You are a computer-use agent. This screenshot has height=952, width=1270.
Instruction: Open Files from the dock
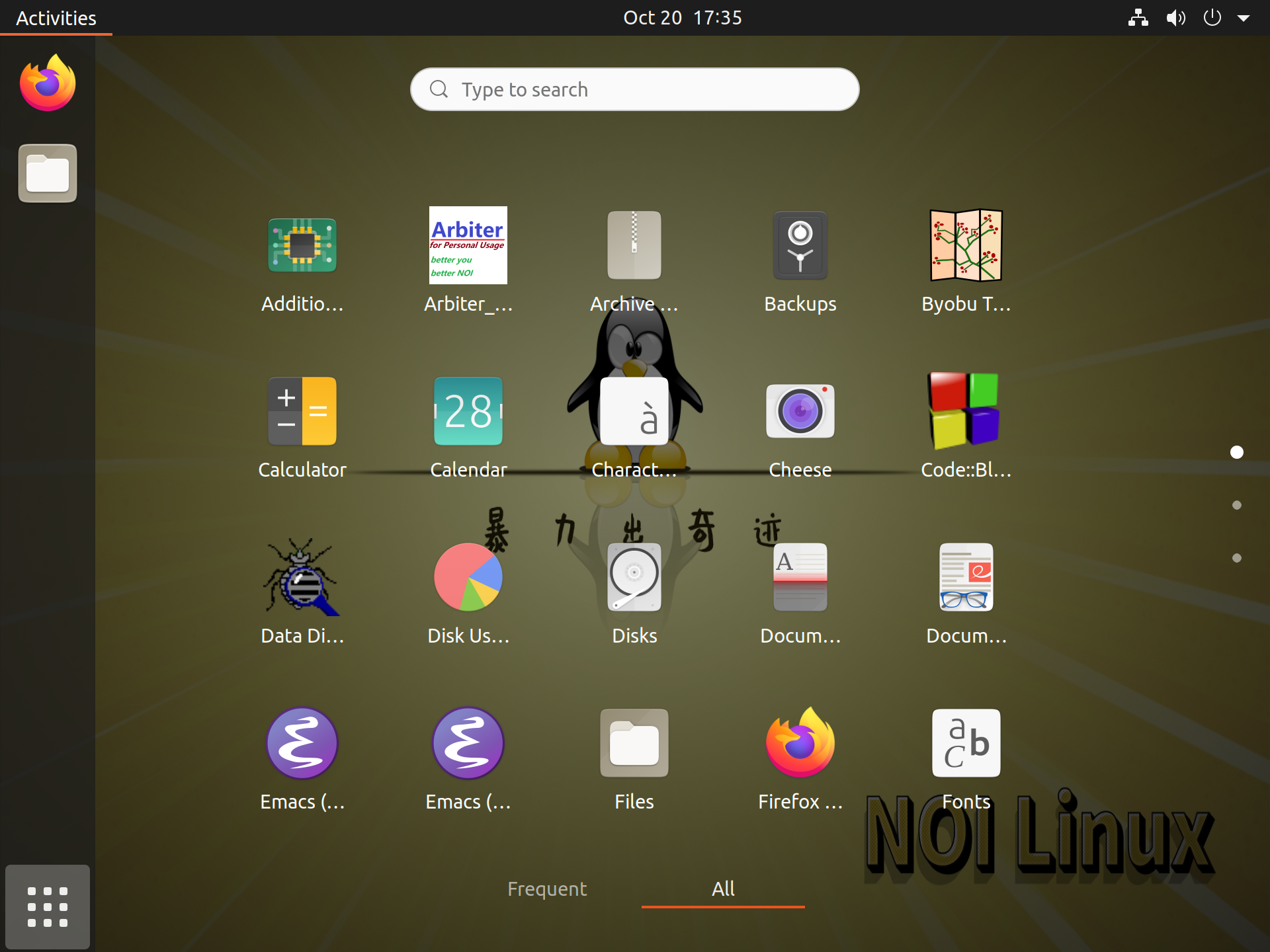point(48,173)
